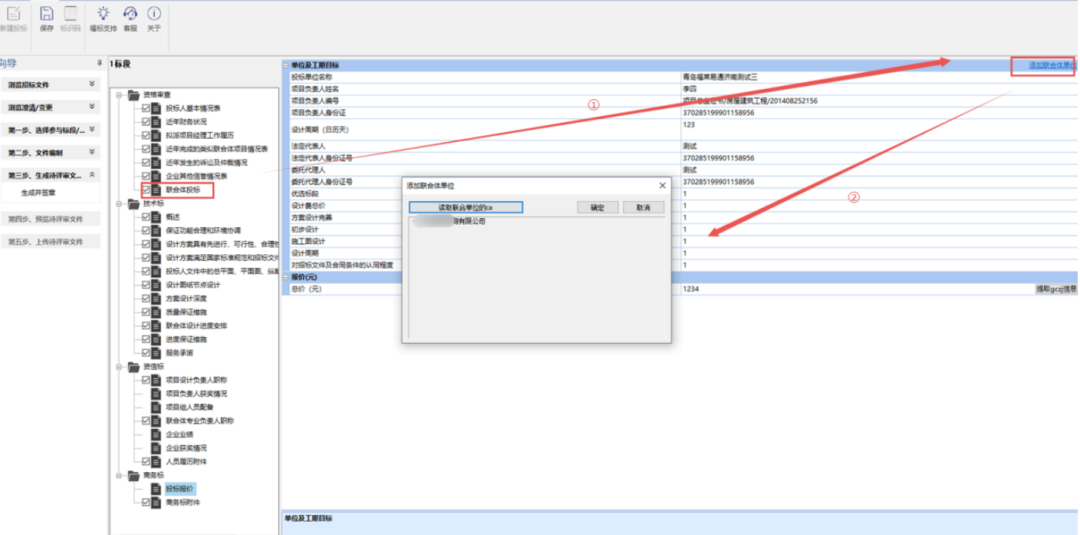Toggle checkbox for 商务标附件
The width and height of the screenshot is (1080, 535).
coord(145,503)
